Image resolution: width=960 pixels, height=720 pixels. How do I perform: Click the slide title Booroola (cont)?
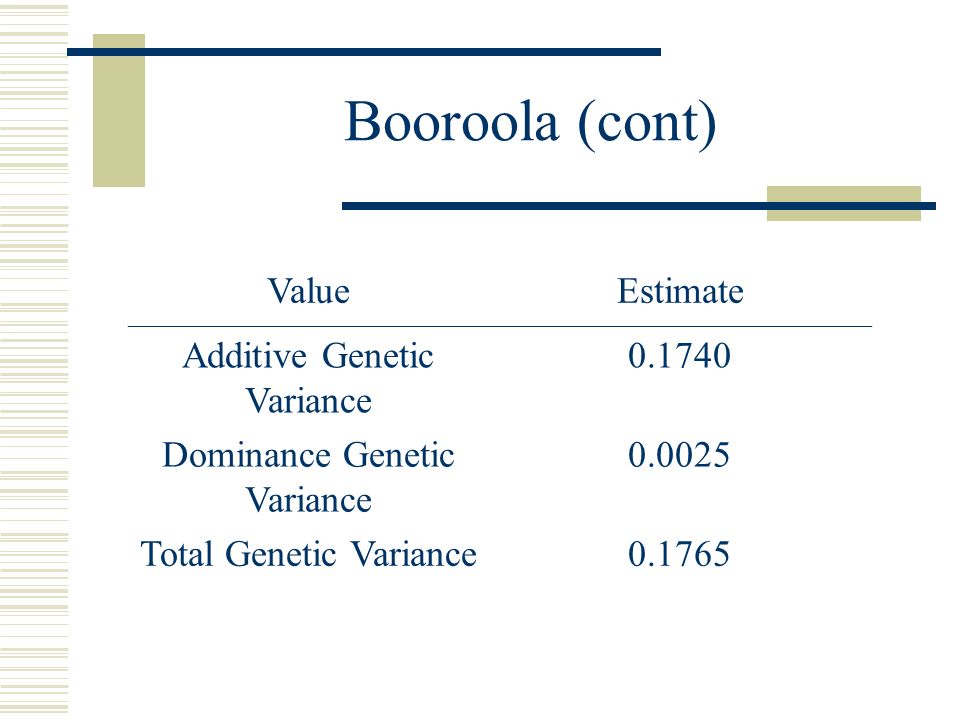coord(530,123)
